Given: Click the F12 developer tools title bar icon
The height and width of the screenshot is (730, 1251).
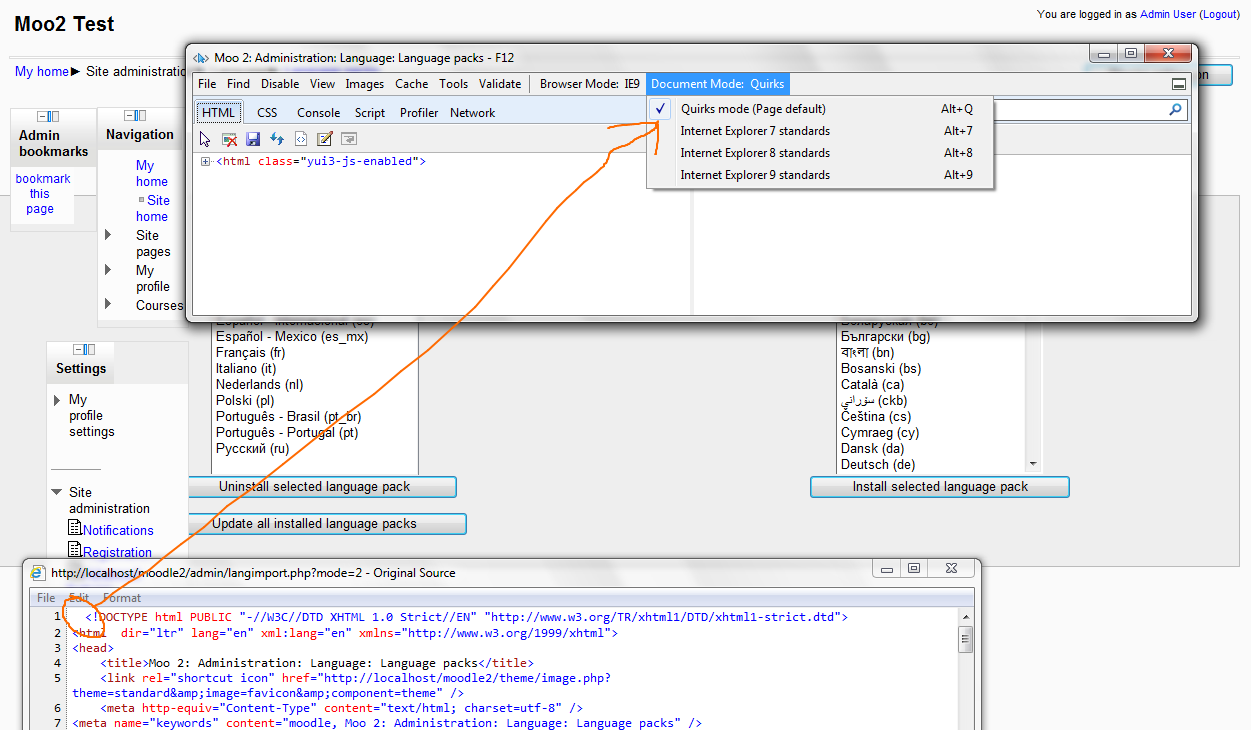Looking at the screenshot, I should point(200,58).
